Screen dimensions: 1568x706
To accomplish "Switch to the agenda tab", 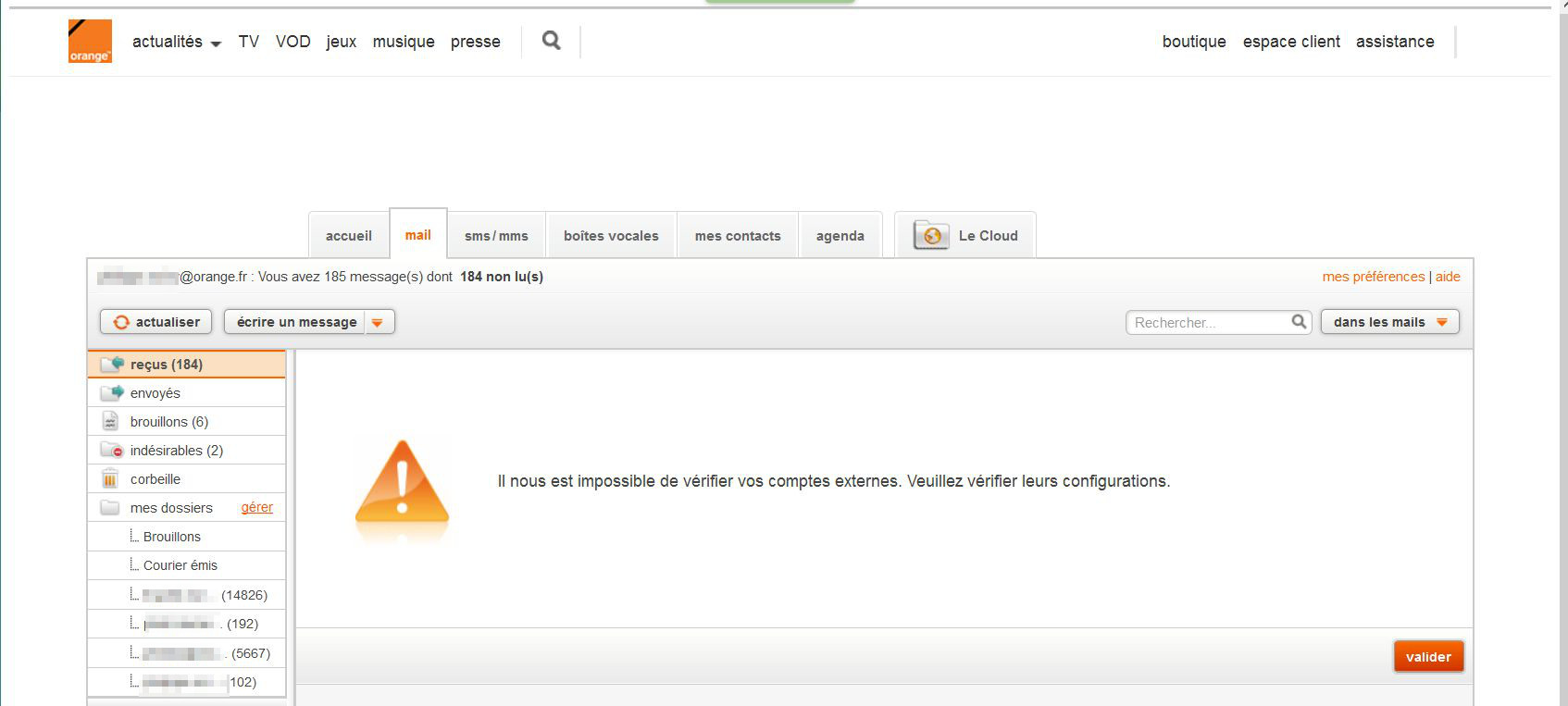I will (840, 236).
